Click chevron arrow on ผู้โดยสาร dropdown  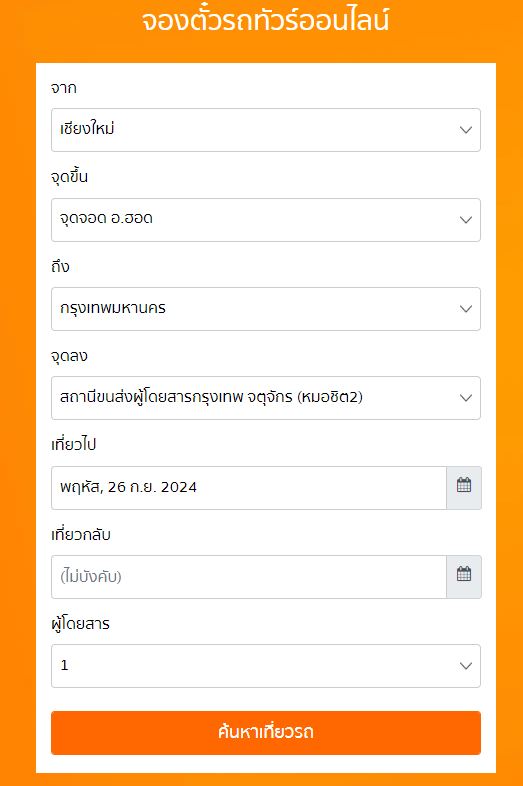(x=466, y=666)
